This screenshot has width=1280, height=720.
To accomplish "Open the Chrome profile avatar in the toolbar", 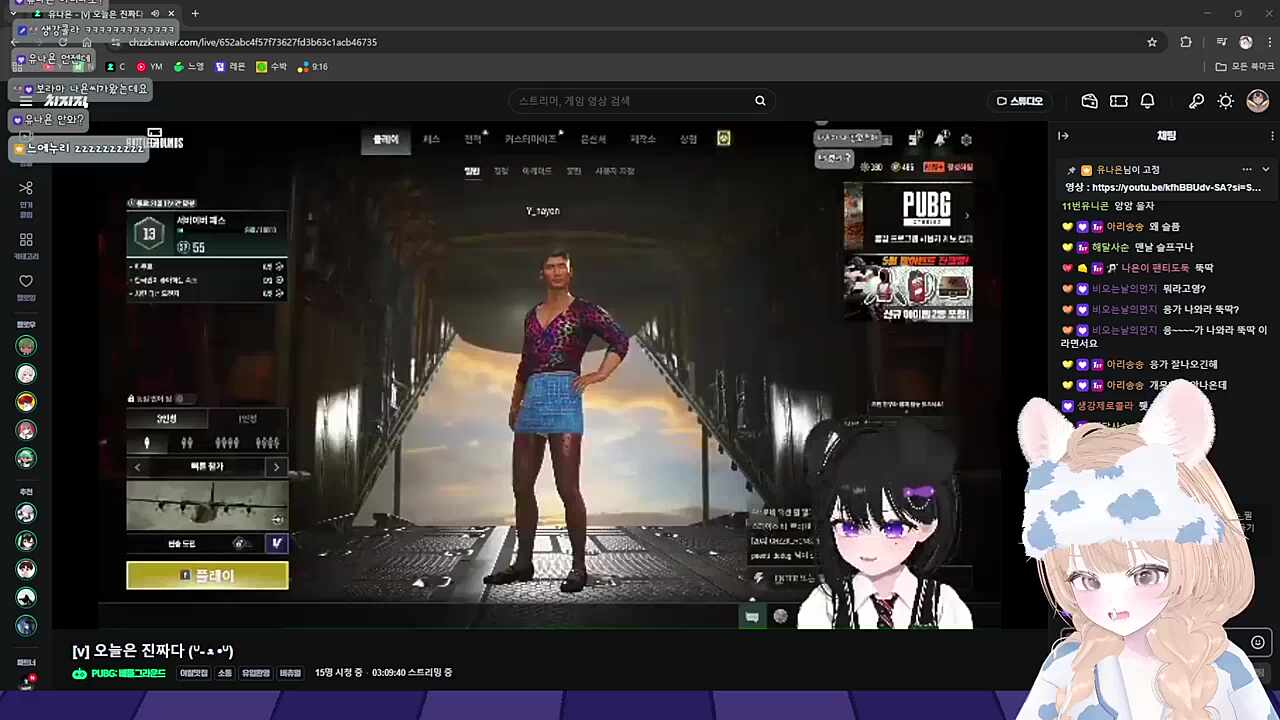I will click(1246, 42).
